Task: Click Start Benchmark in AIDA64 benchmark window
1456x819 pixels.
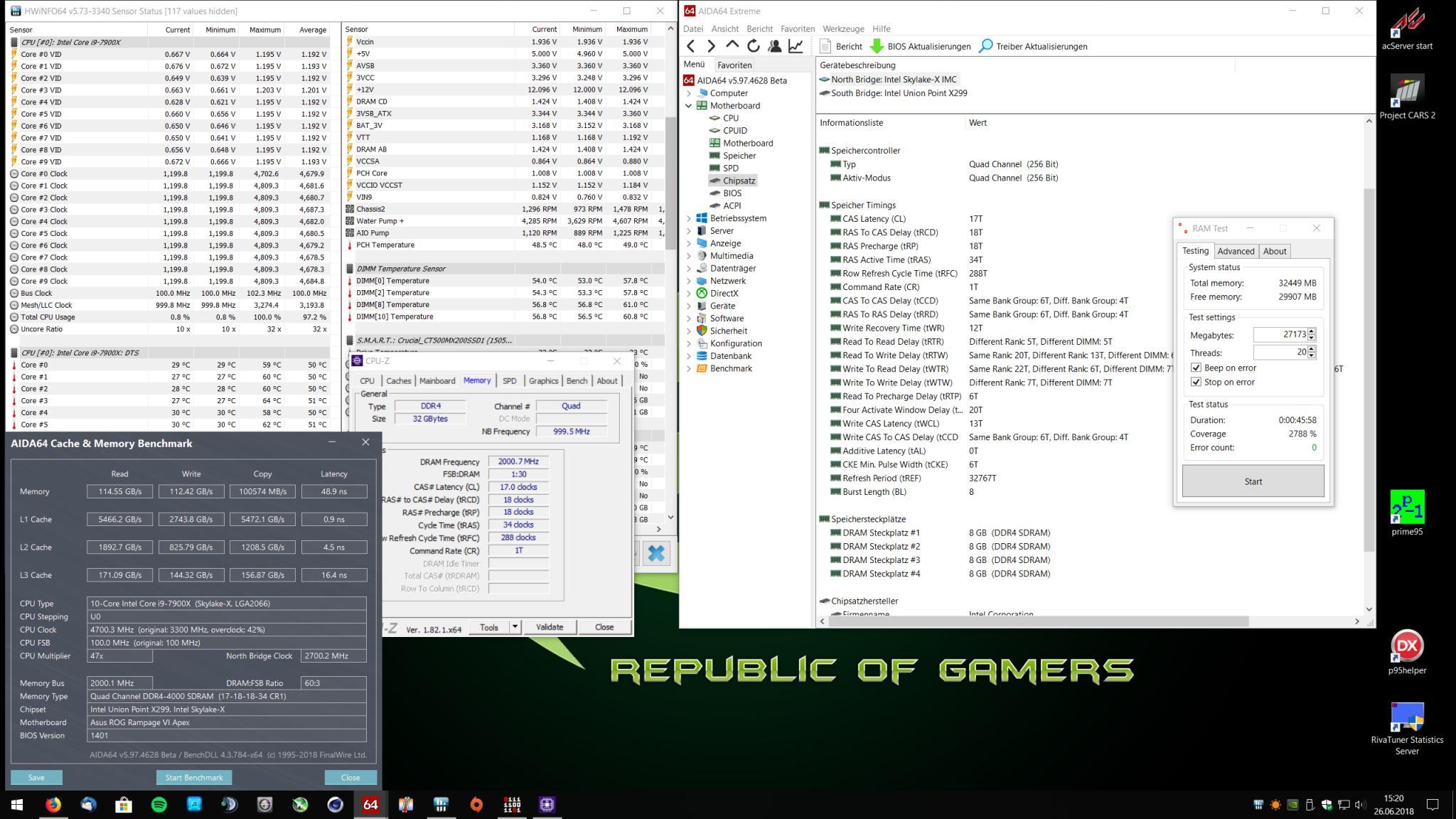Action: (194, 777)
